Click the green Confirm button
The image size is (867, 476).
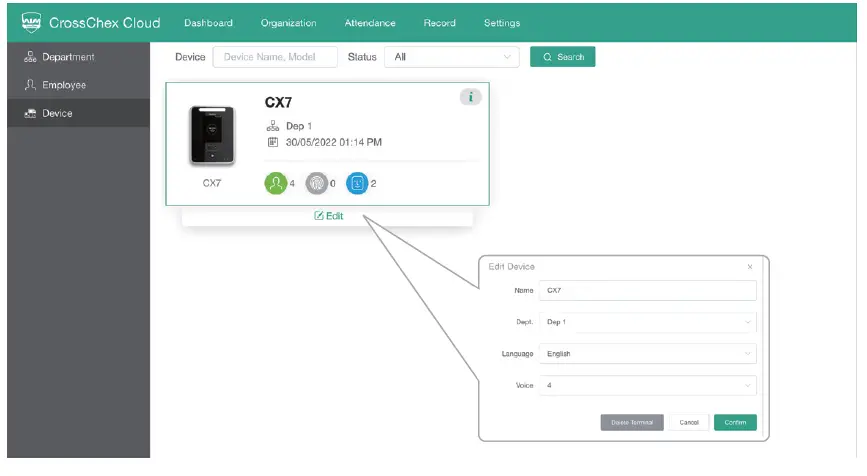735,422
